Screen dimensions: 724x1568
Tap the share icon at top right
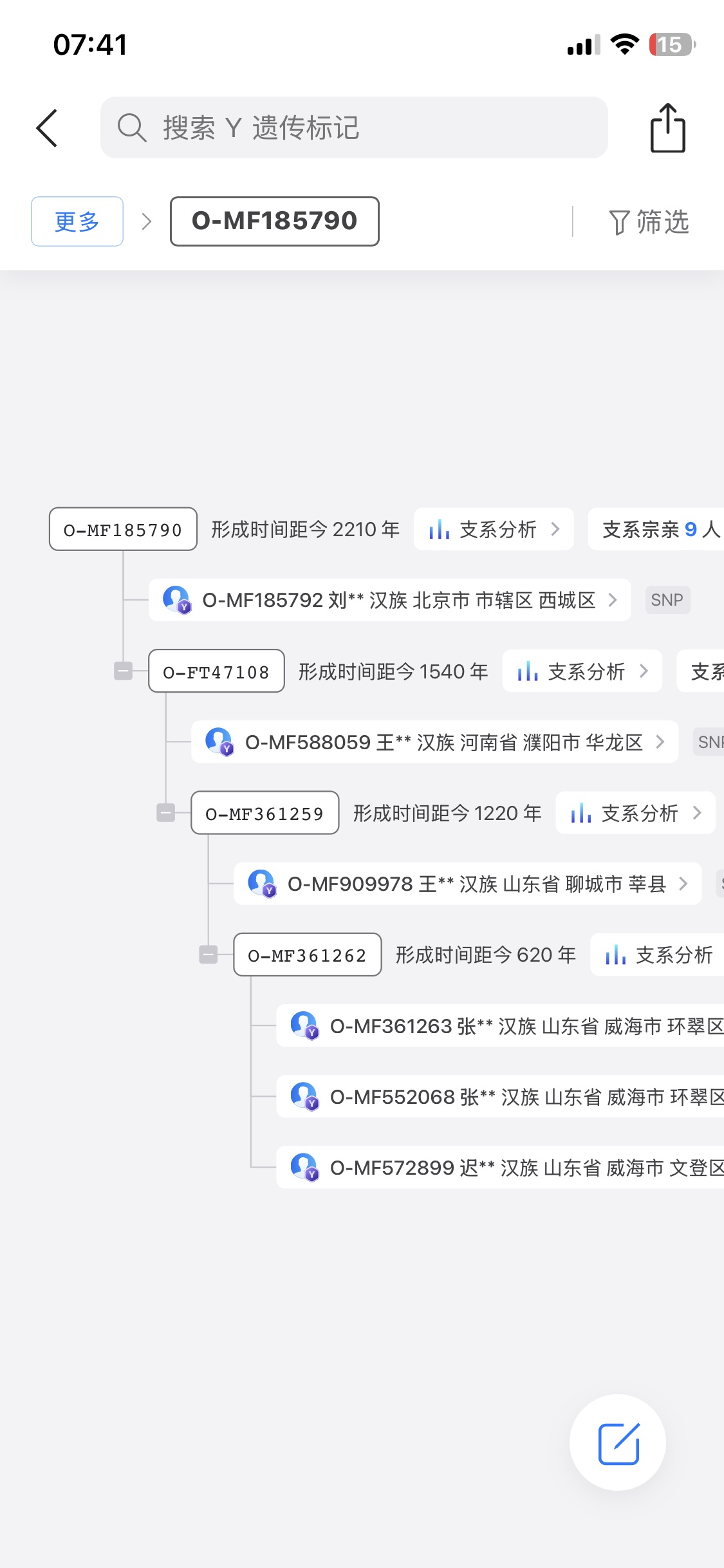pyautogui.click(x=667, y=128)
